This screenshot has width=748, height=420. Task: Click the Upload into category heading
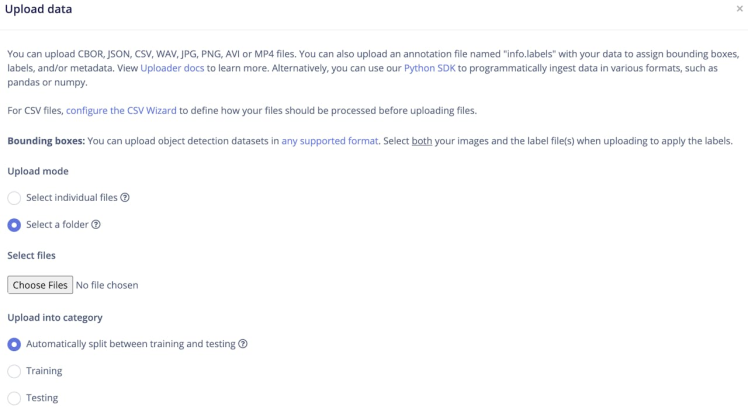[x=55, y=317]
